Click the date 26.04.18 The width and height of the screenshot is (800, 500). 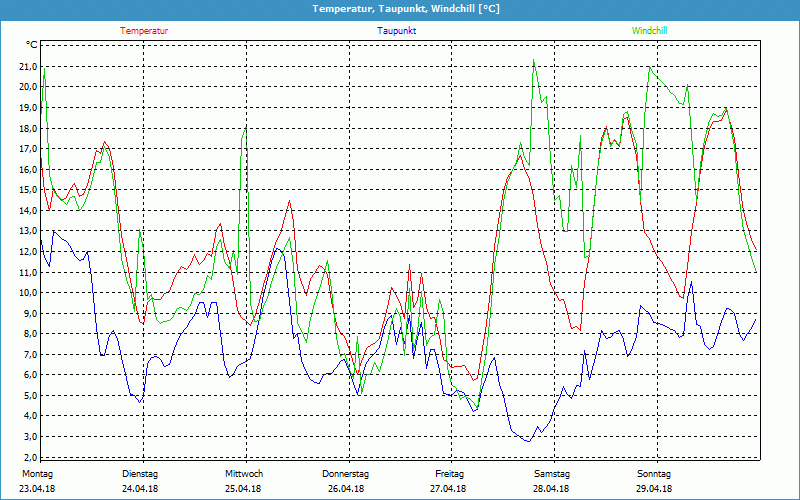pos(346,489)
